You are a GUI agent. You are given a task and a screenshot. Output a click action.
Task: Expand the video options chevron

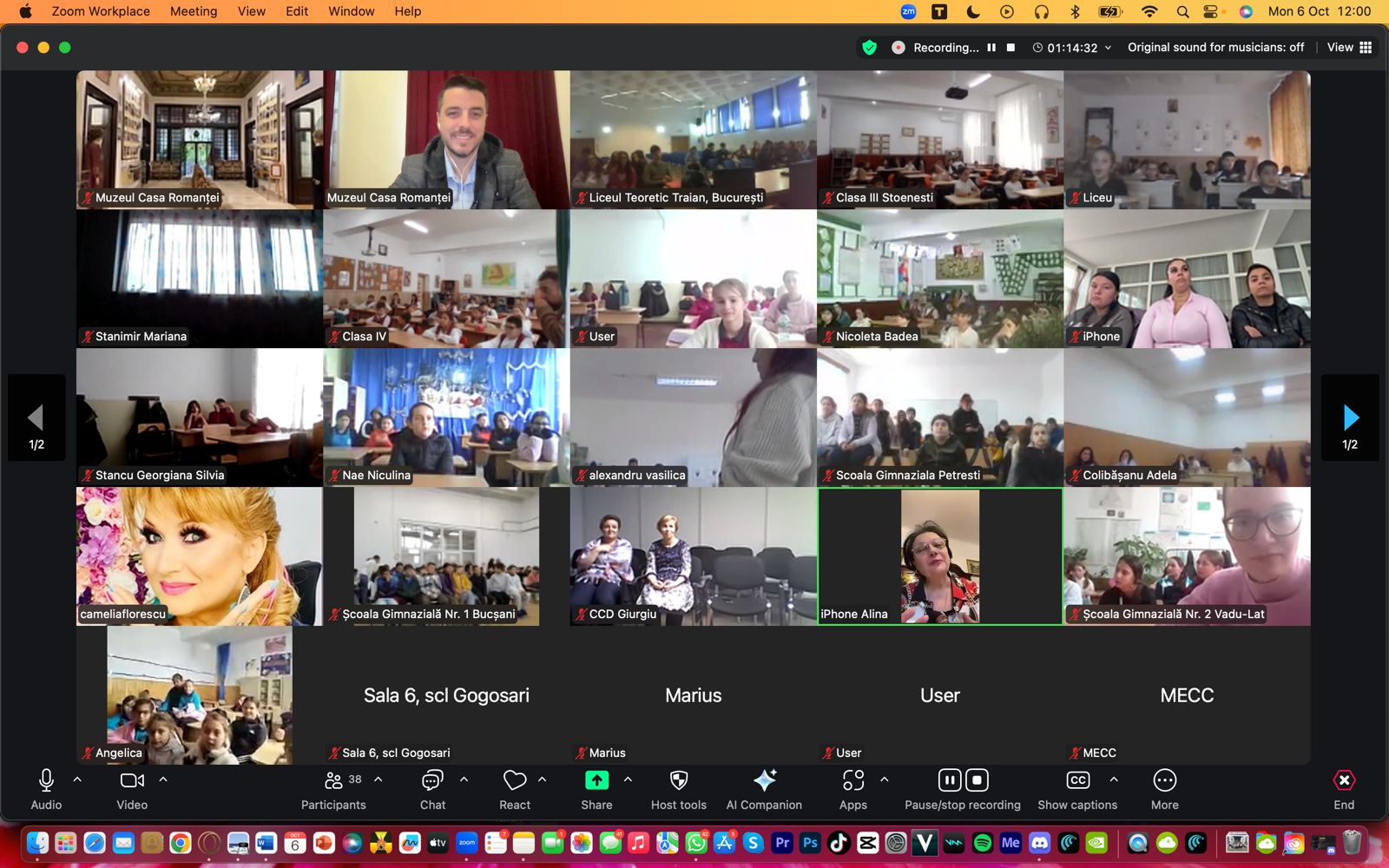coord(163,779)
